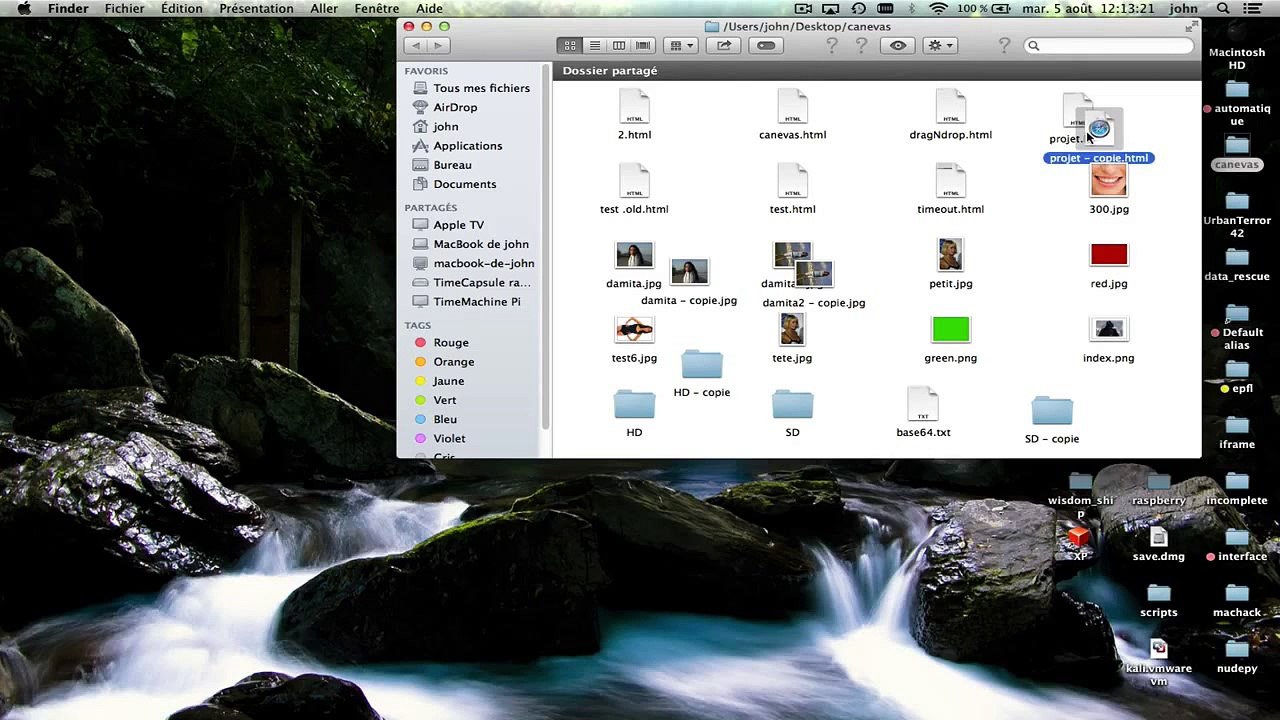The height and width of the screenshot is (720, 1280).
Task: Select the Bleu tag in sidebar
Action: [x=445, y=419]
